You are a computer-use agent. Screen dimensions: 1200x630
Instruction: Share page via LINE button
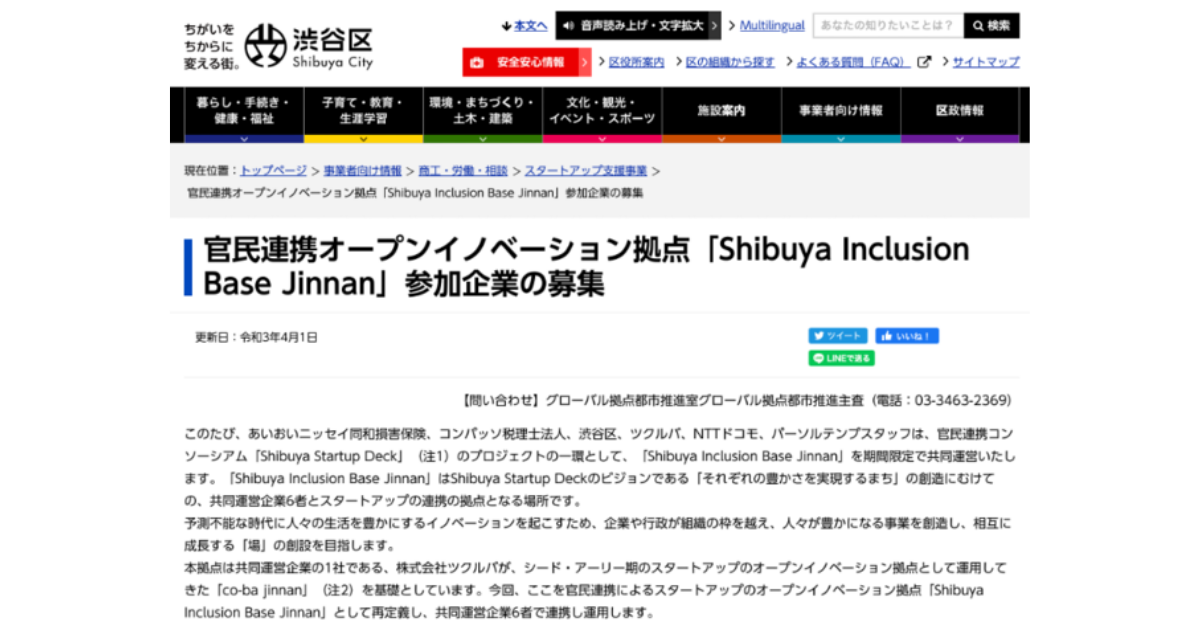pyautogui.click(x=840, y=357)
